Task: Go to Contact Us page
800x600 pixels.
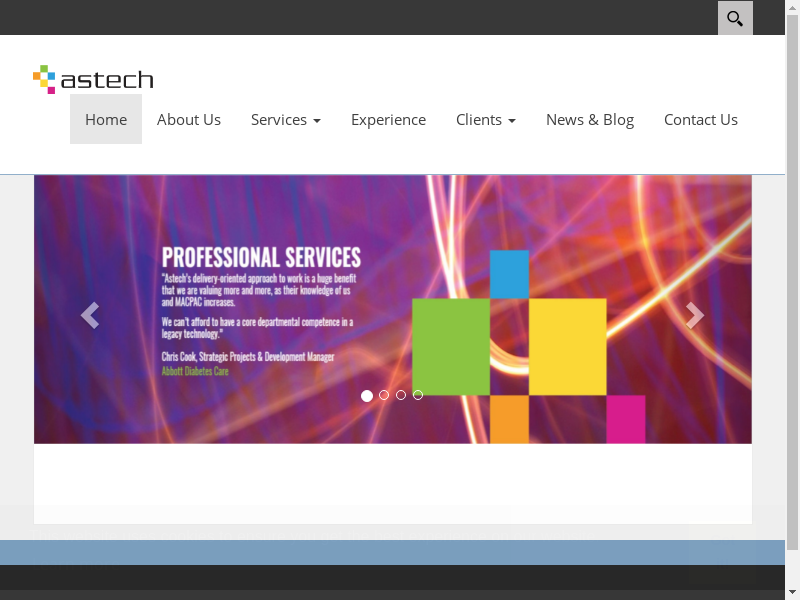Action: (701, 120)
